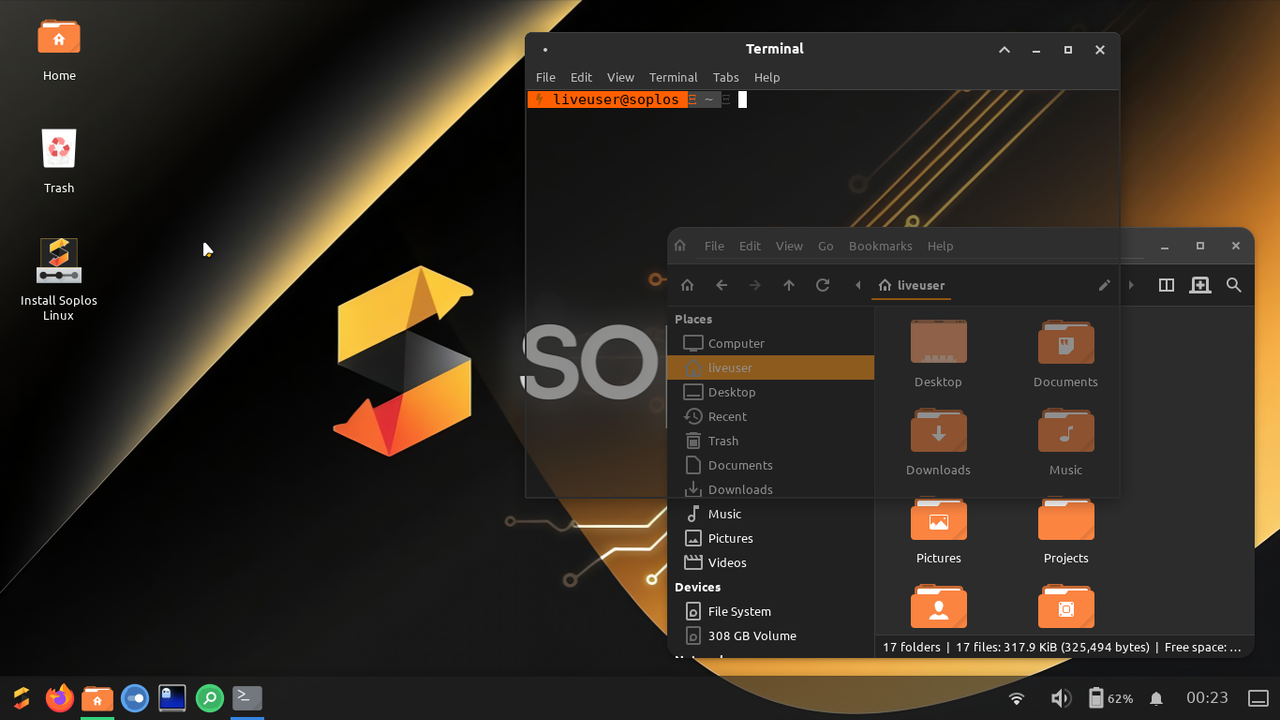Select Computer in the Places sidebar
1280x720 pixels.
coord(770,343)
